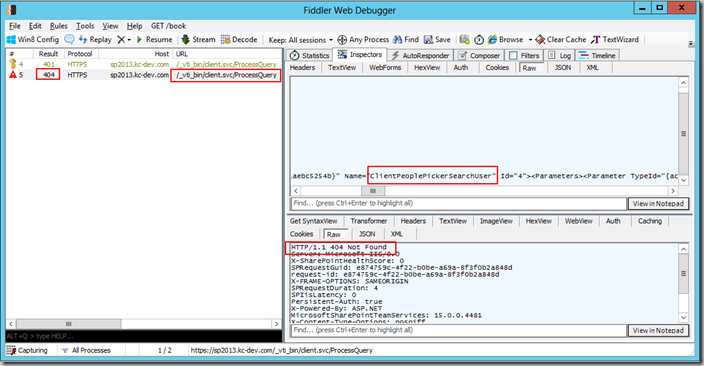Image resolution: width=704 pixels, height=366 pixels.
Task: Open the Keep: All sessions dropdown
Action: pos(300,40)
